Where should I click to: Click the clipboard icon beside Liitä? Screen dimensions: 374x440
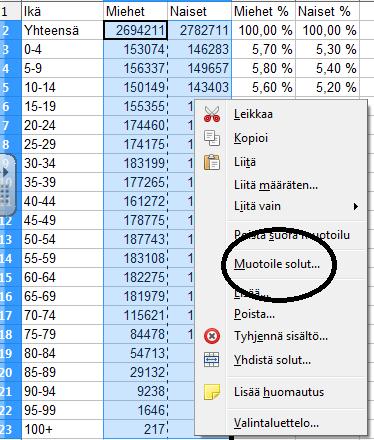coord(212,162)
